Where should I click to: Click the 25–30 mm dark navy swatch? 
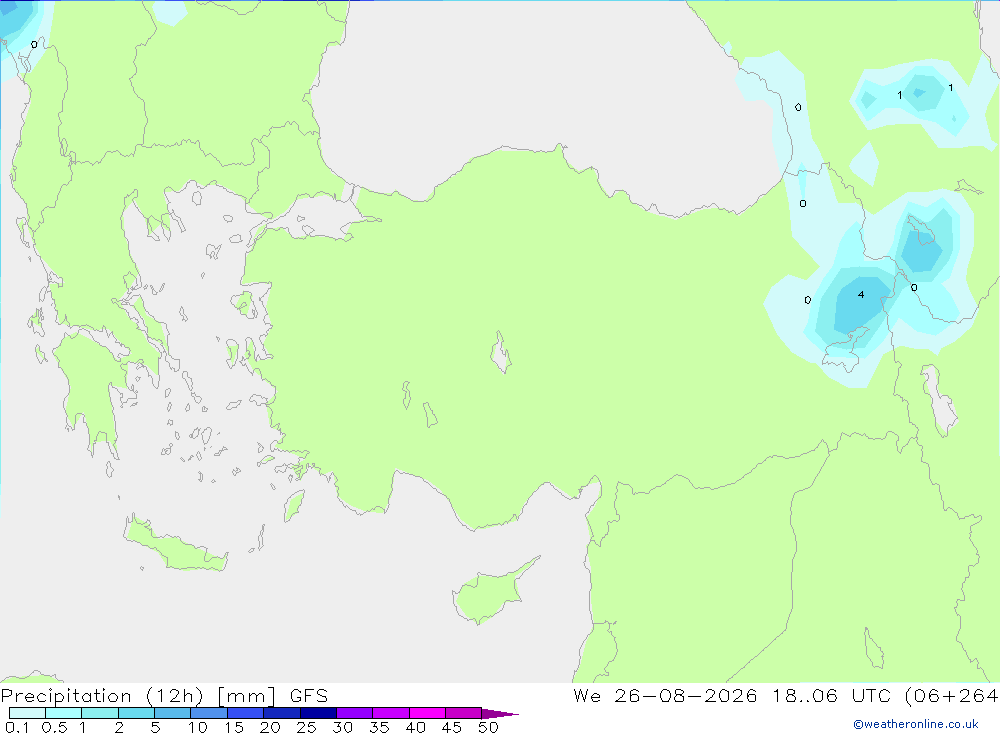coord(318,713)
